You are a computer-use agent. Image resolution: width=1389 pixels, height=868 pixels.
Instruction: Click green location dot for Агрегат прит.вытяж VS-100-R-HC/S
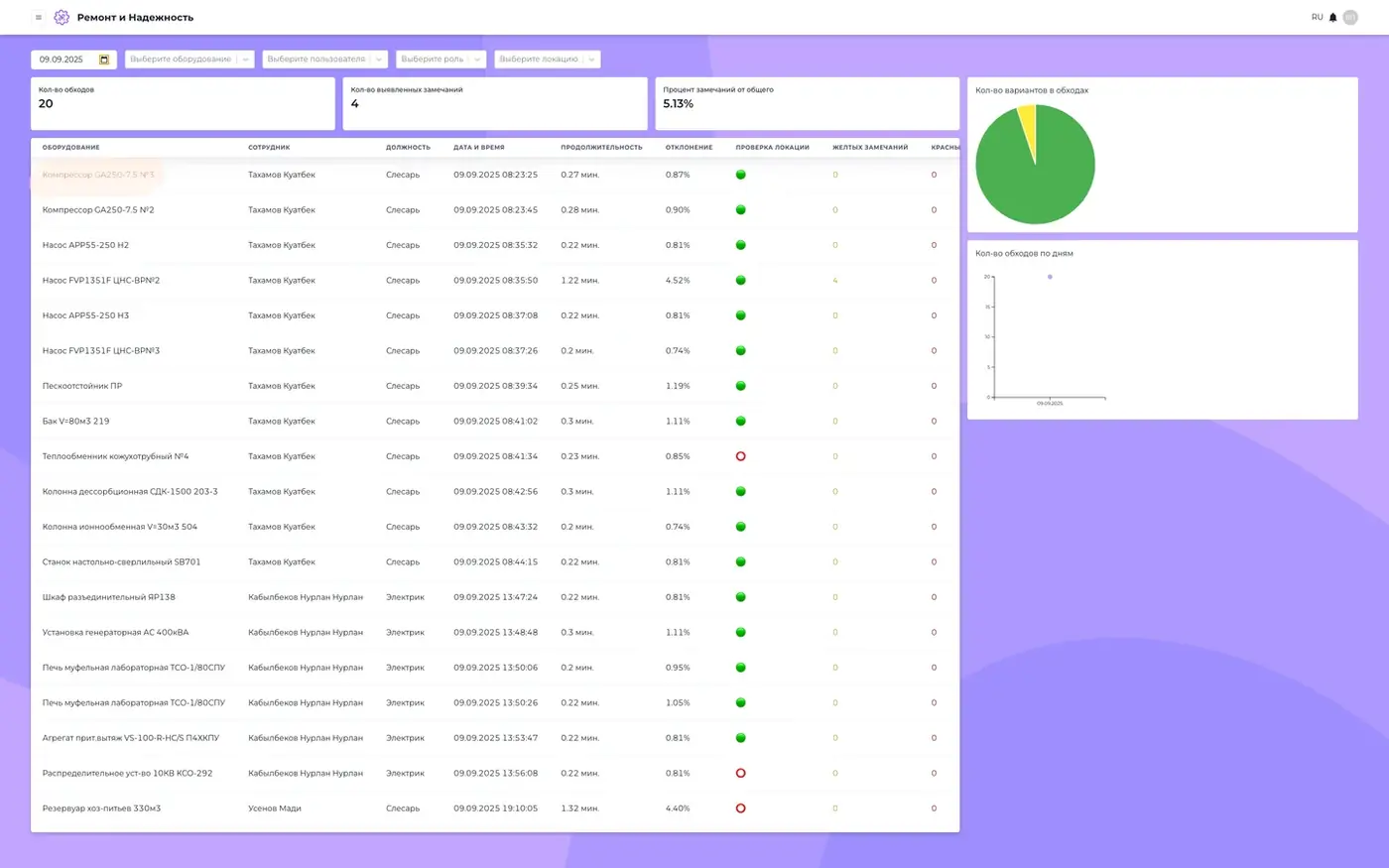click(x=740, y=738)
